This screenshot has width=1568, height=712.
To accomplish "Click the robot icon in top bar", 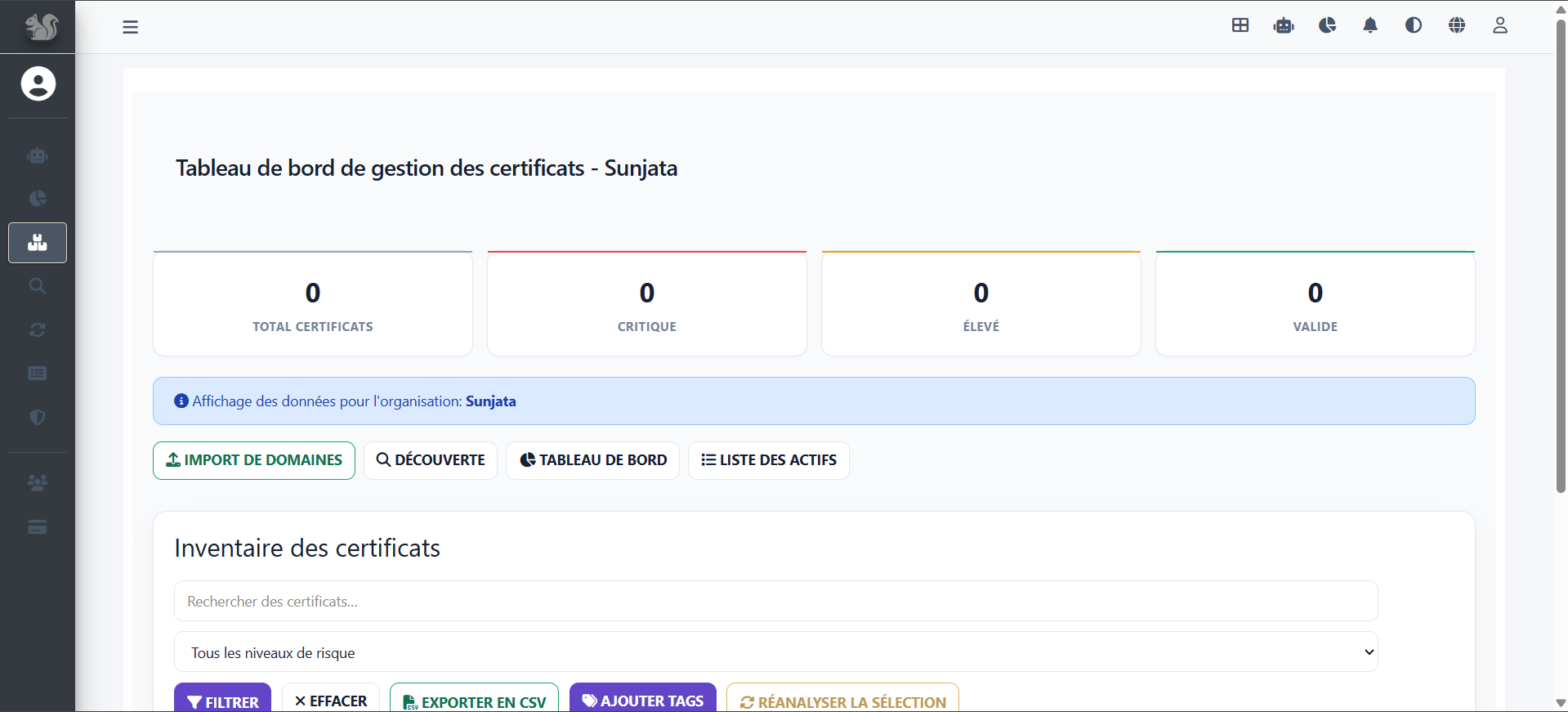I will pyautogui.click(x=1284, y=25).
